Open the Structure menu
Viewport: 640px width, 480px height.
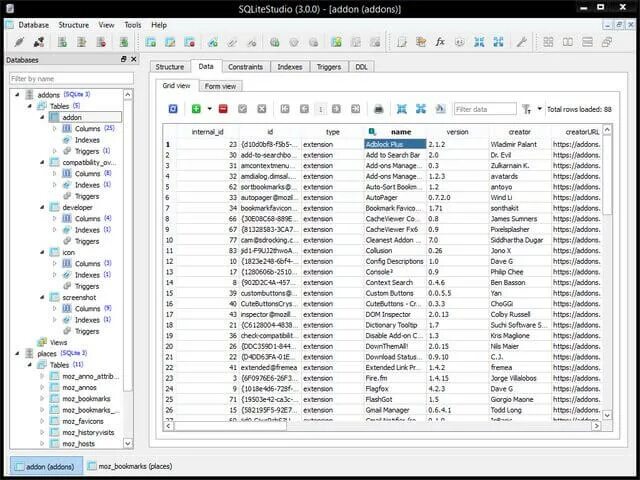tap(73, 25)
